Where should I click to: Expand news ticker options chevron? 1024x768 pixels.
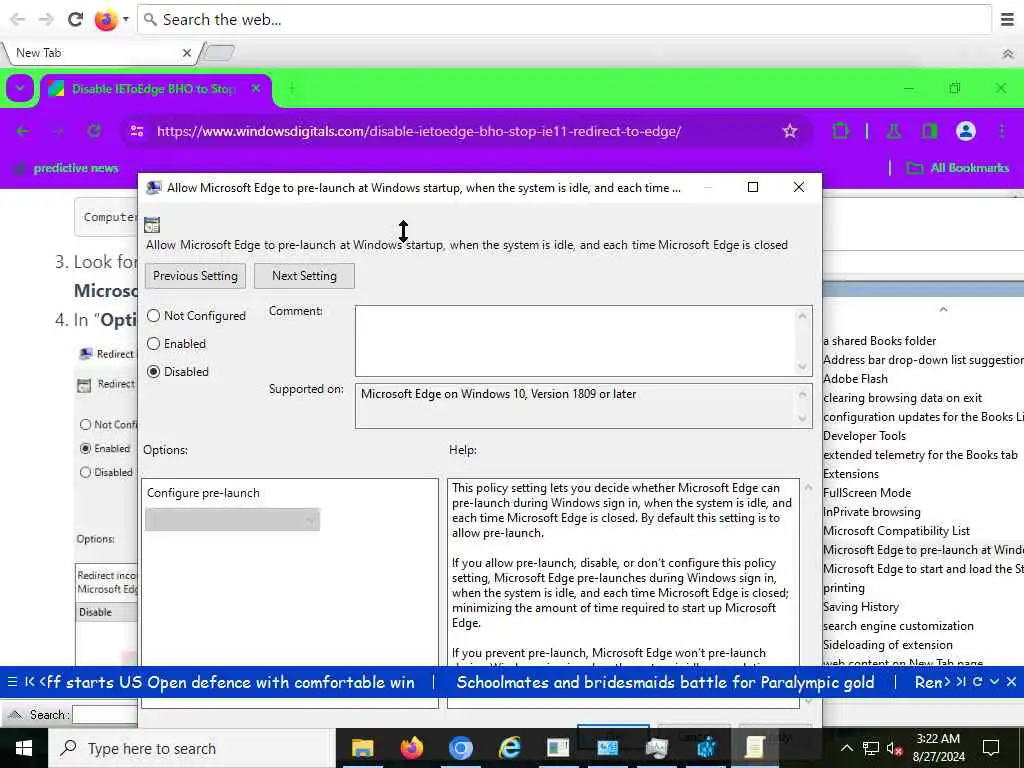tap(994, 682)
